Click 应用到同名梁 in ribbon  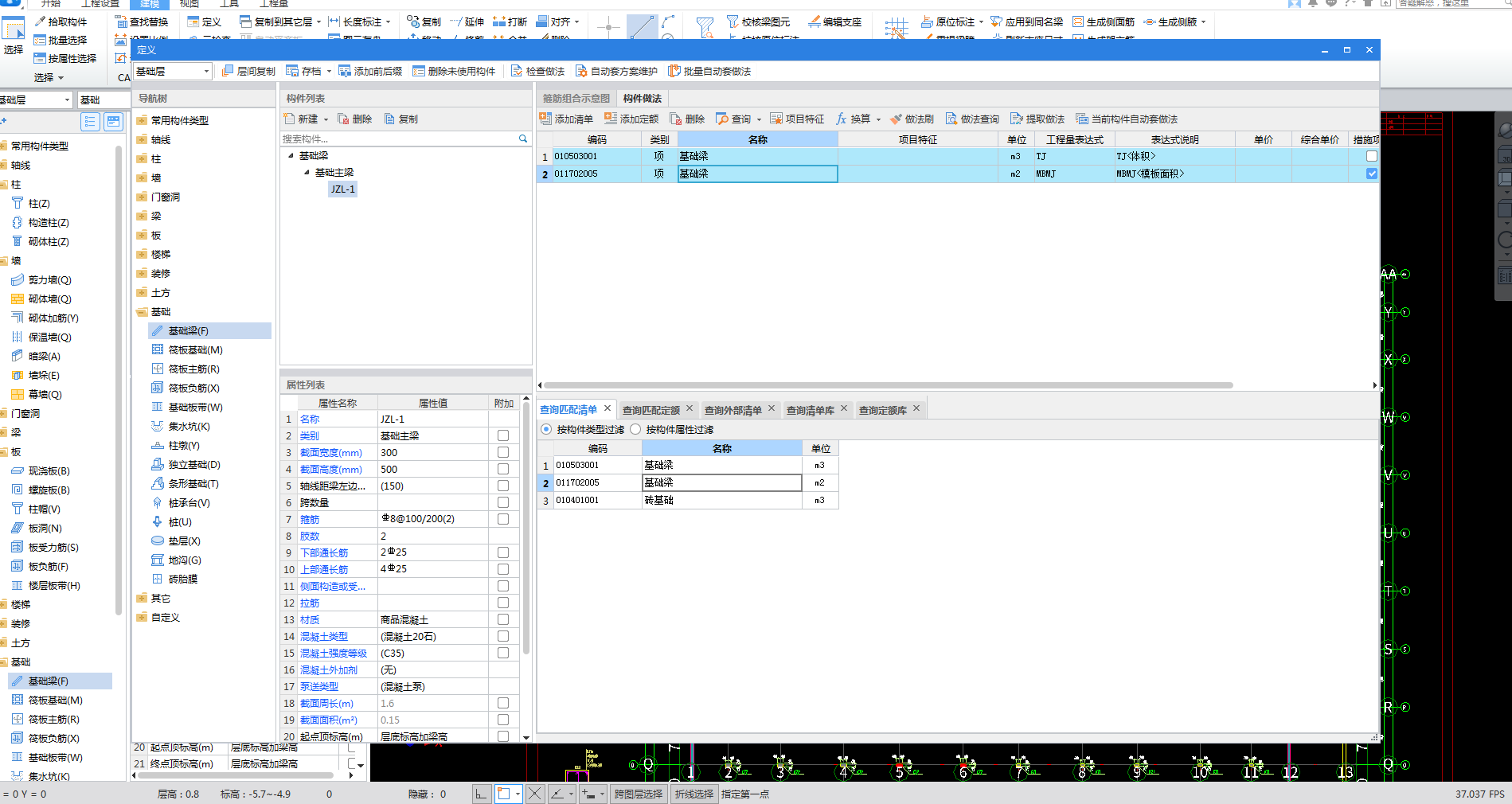click(1027, 21)
